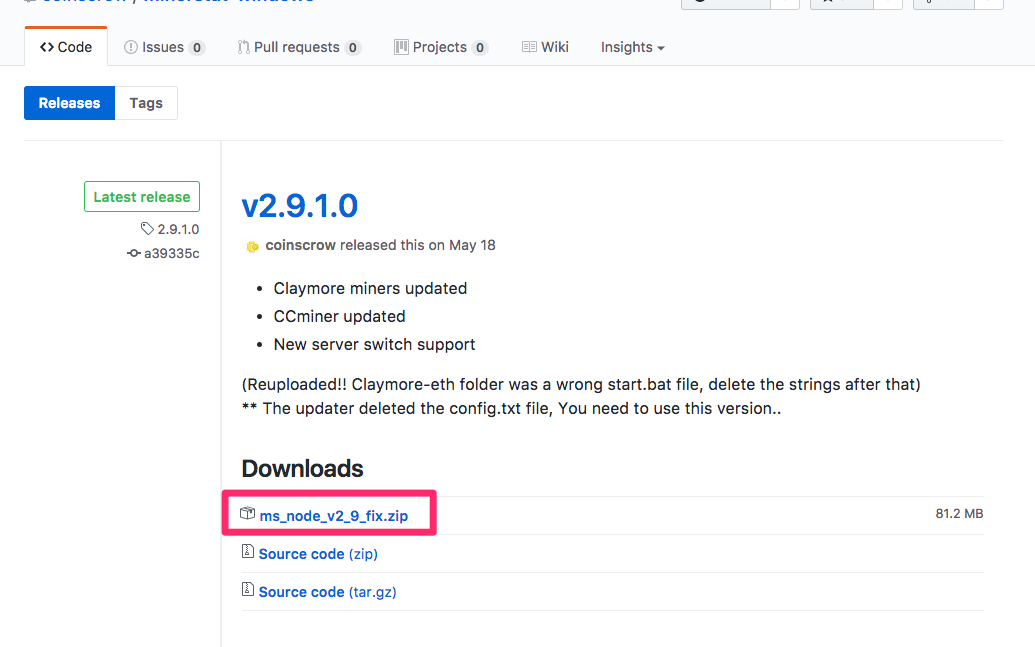Click the Projects board icon
1035x647 pixels.
[x=401, y=47]
